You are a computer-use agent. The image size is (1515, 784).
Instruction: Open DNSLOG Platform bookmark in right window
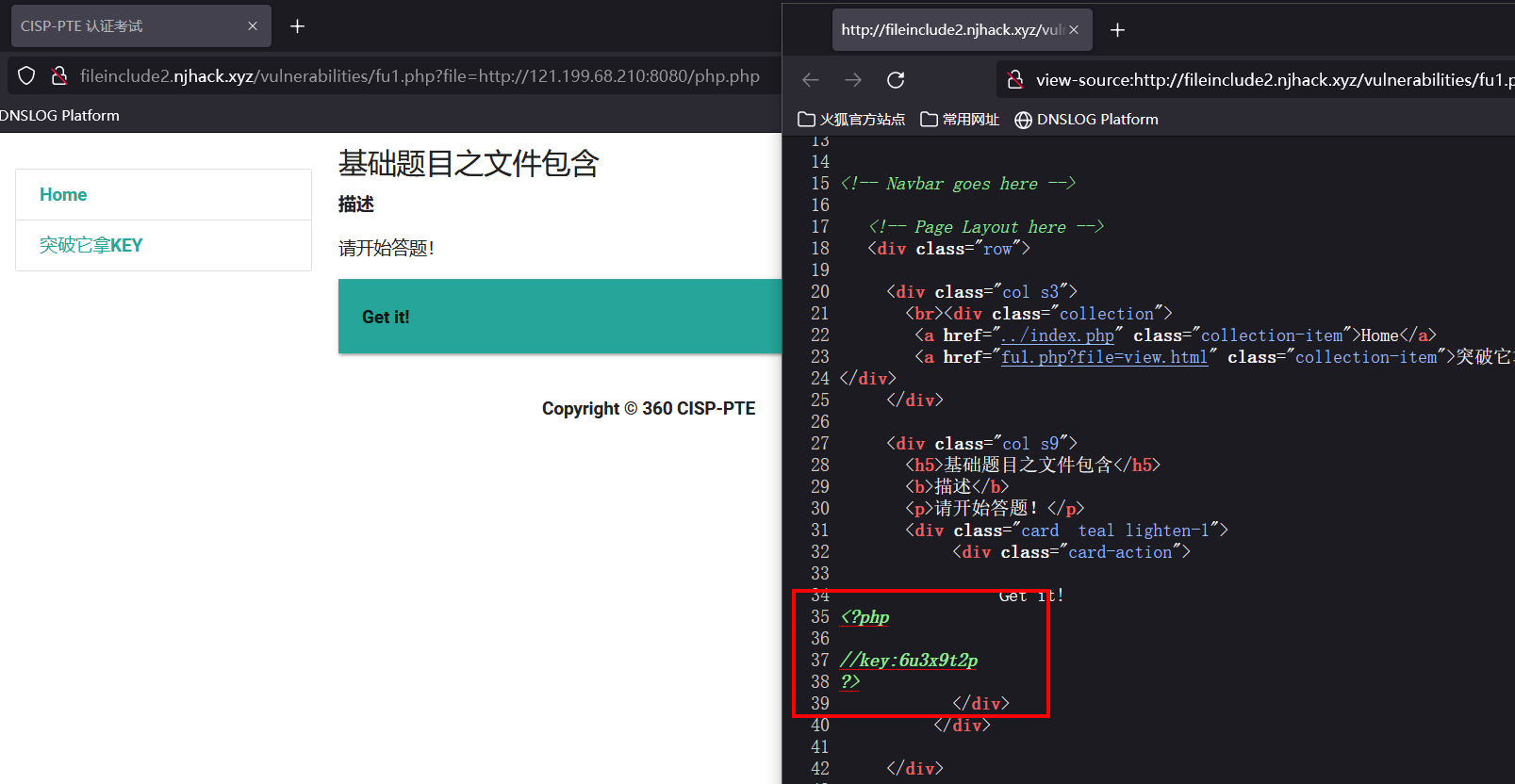click(x=1086, y=120)
